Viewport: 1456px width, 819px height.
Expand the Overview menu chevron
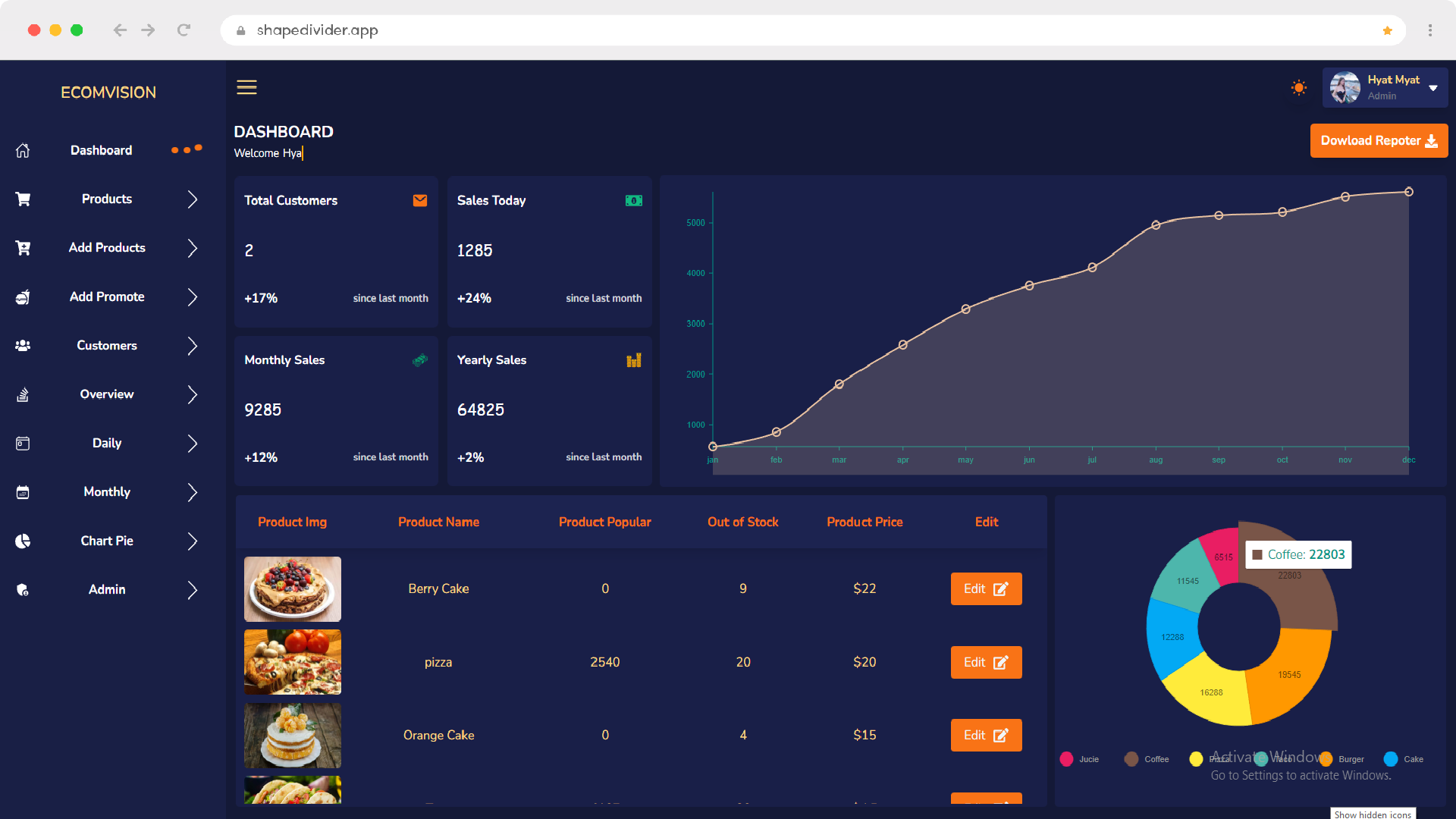pos(192,395)
